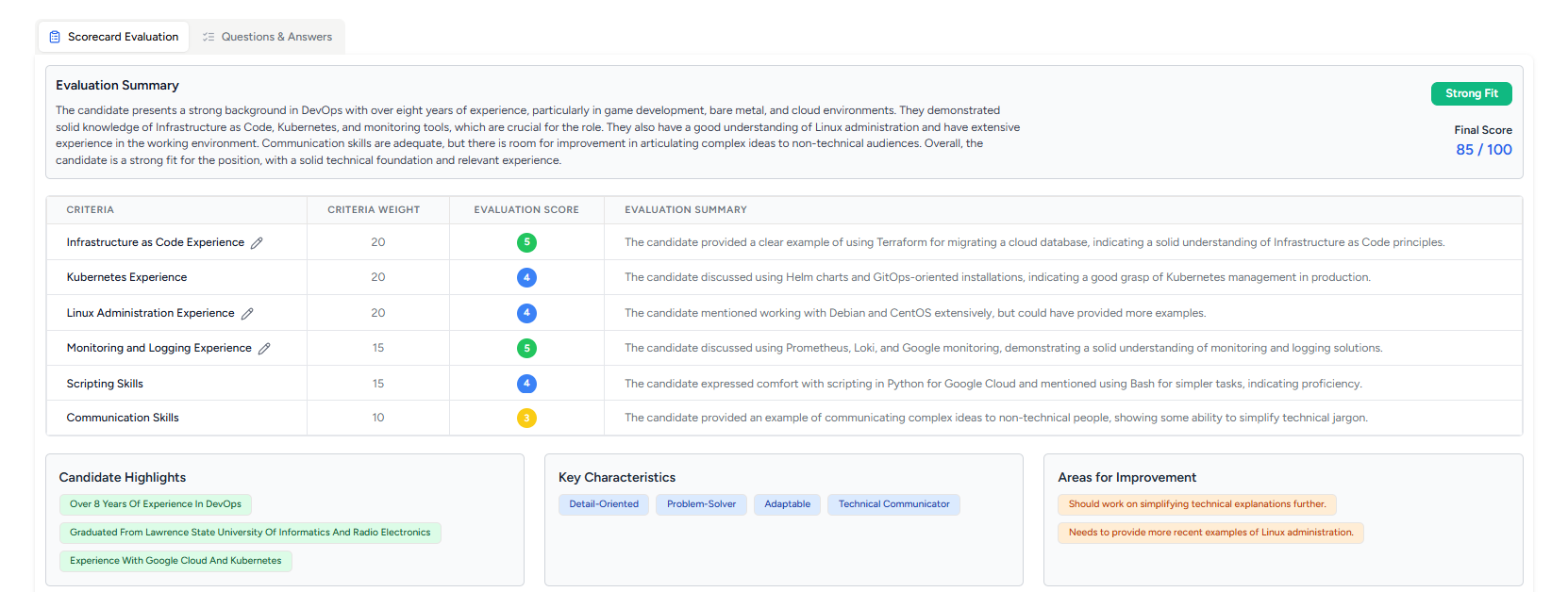Viewport: 1568px width, 592px height.
Task: Click the green score 5 badge for Monitoring
Action: (526, 348)
